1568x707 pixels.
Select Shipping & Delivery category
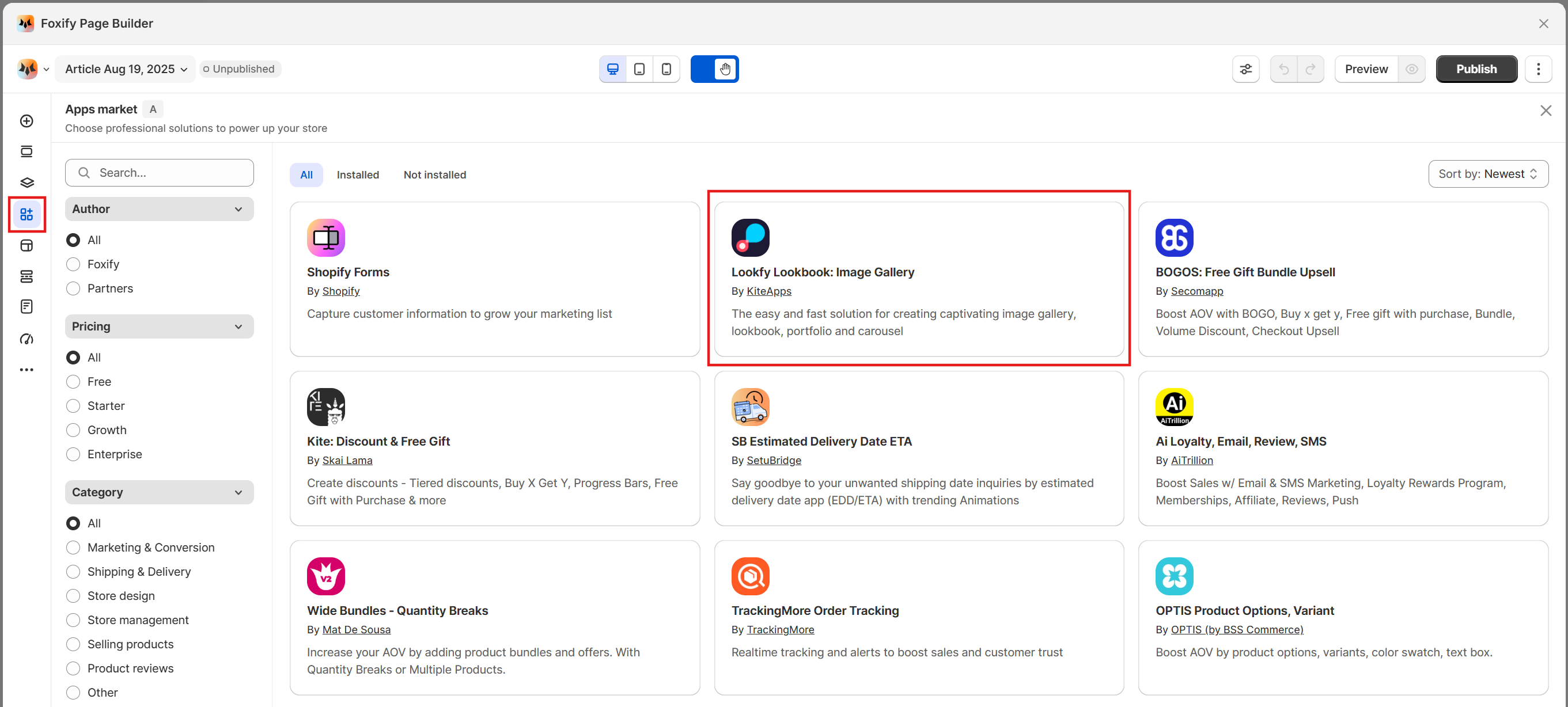coord(73,572)
